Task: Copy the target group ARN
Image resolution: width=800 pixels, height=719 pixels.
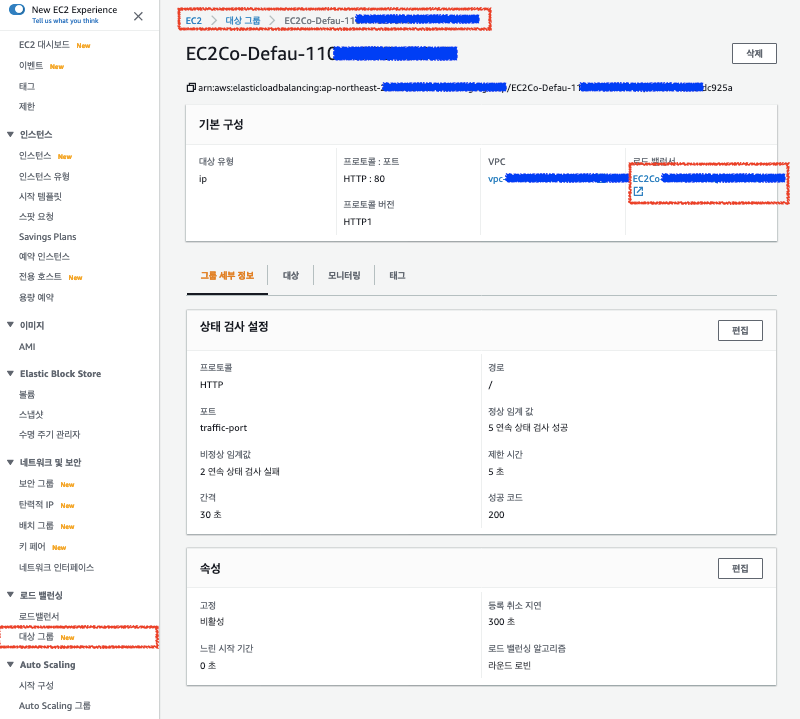Action: point(191,88)
